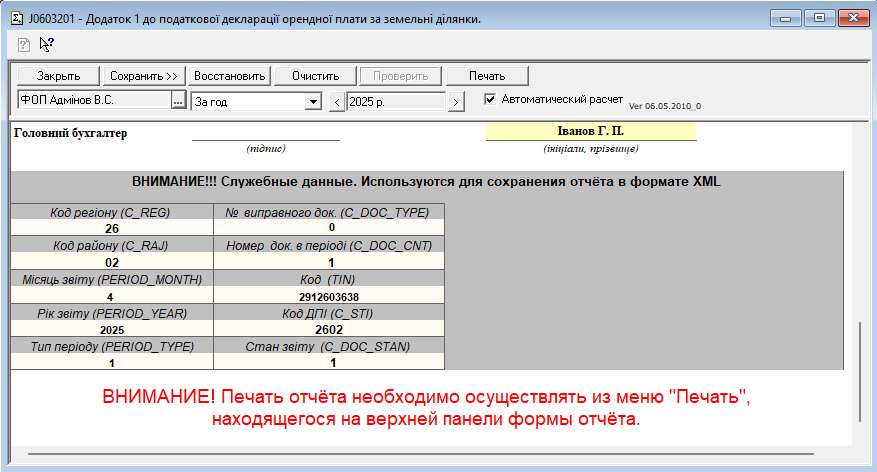
Task: Click the help document icon in the toolbar
Action: pyautogui.click(x=23, y=44)
